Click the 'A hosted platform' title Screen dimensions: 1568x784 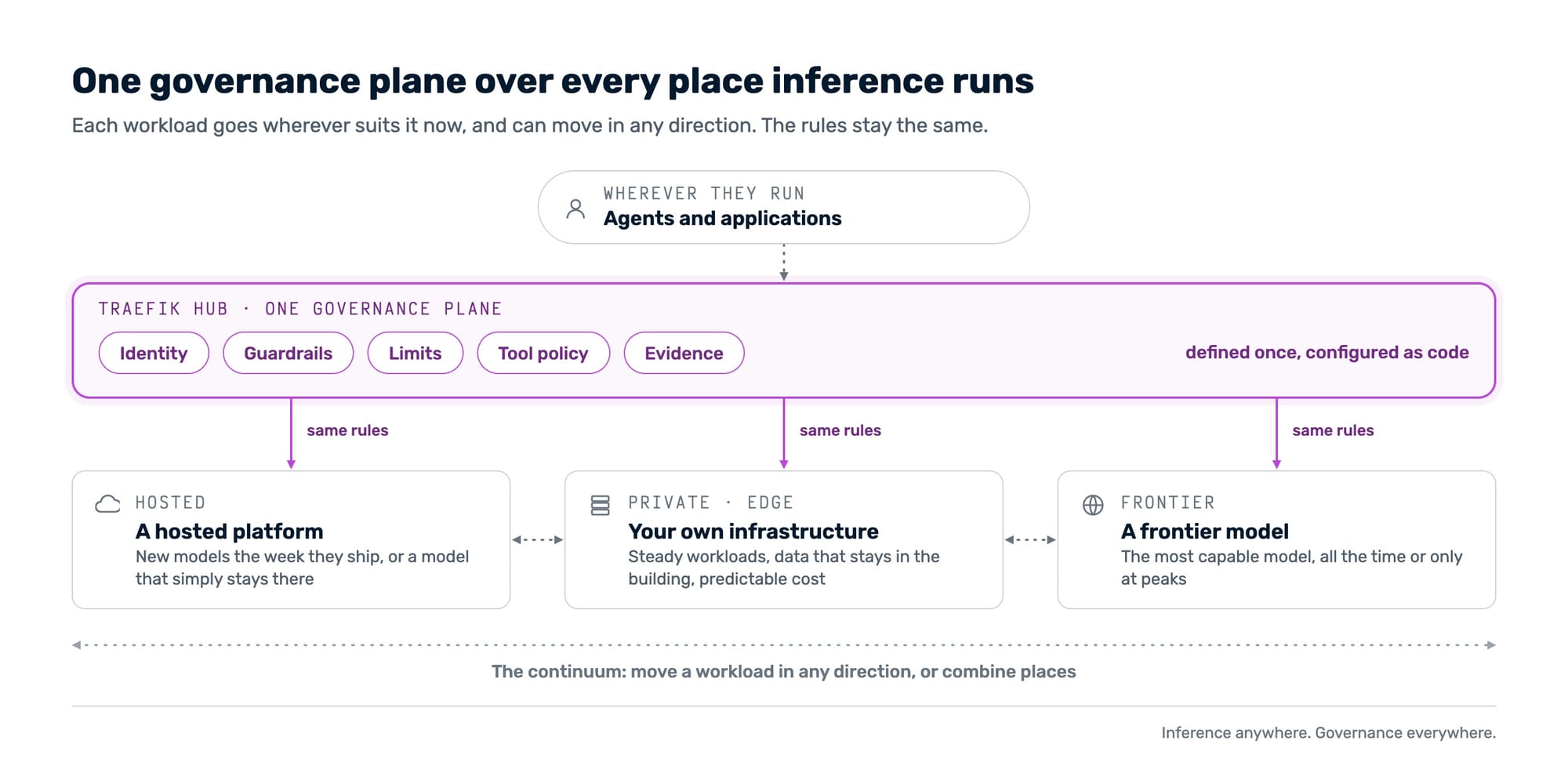click(x=229, y=531)
